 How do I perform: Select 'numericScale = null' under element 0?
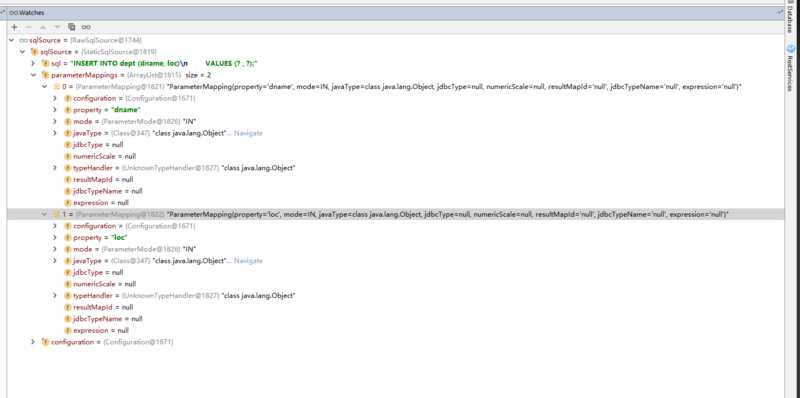click(105, 156)
